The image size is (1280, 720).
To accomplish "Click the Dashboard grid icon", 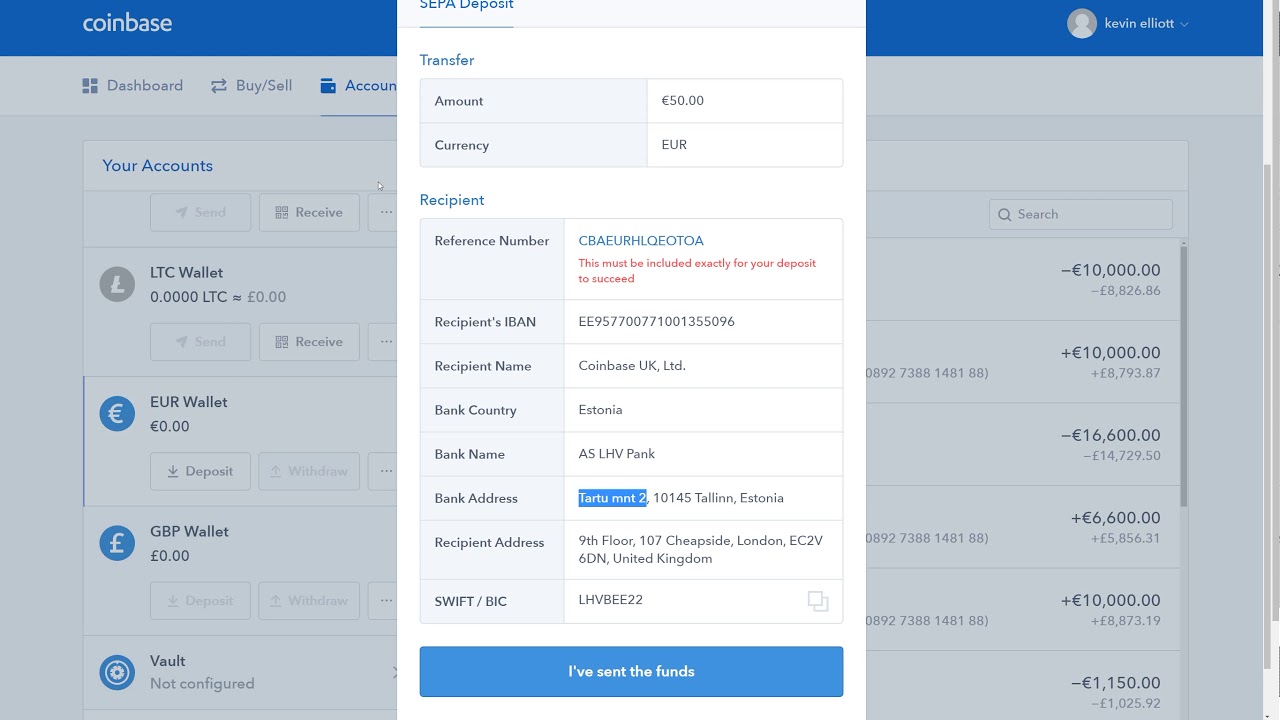I will point(90,86).
